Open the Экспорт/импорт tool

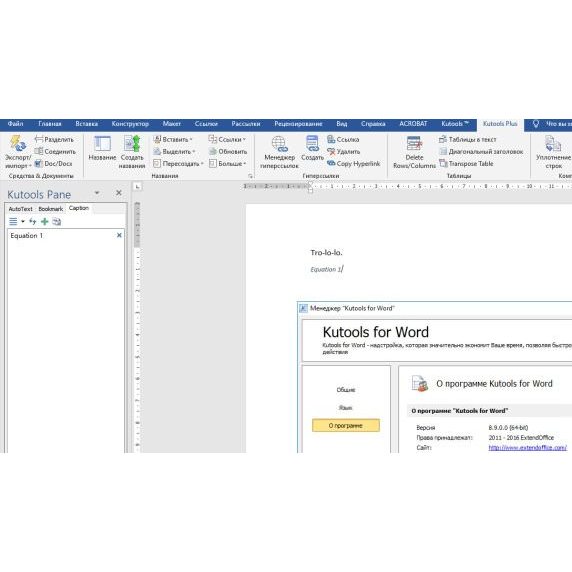coord(18,152)
